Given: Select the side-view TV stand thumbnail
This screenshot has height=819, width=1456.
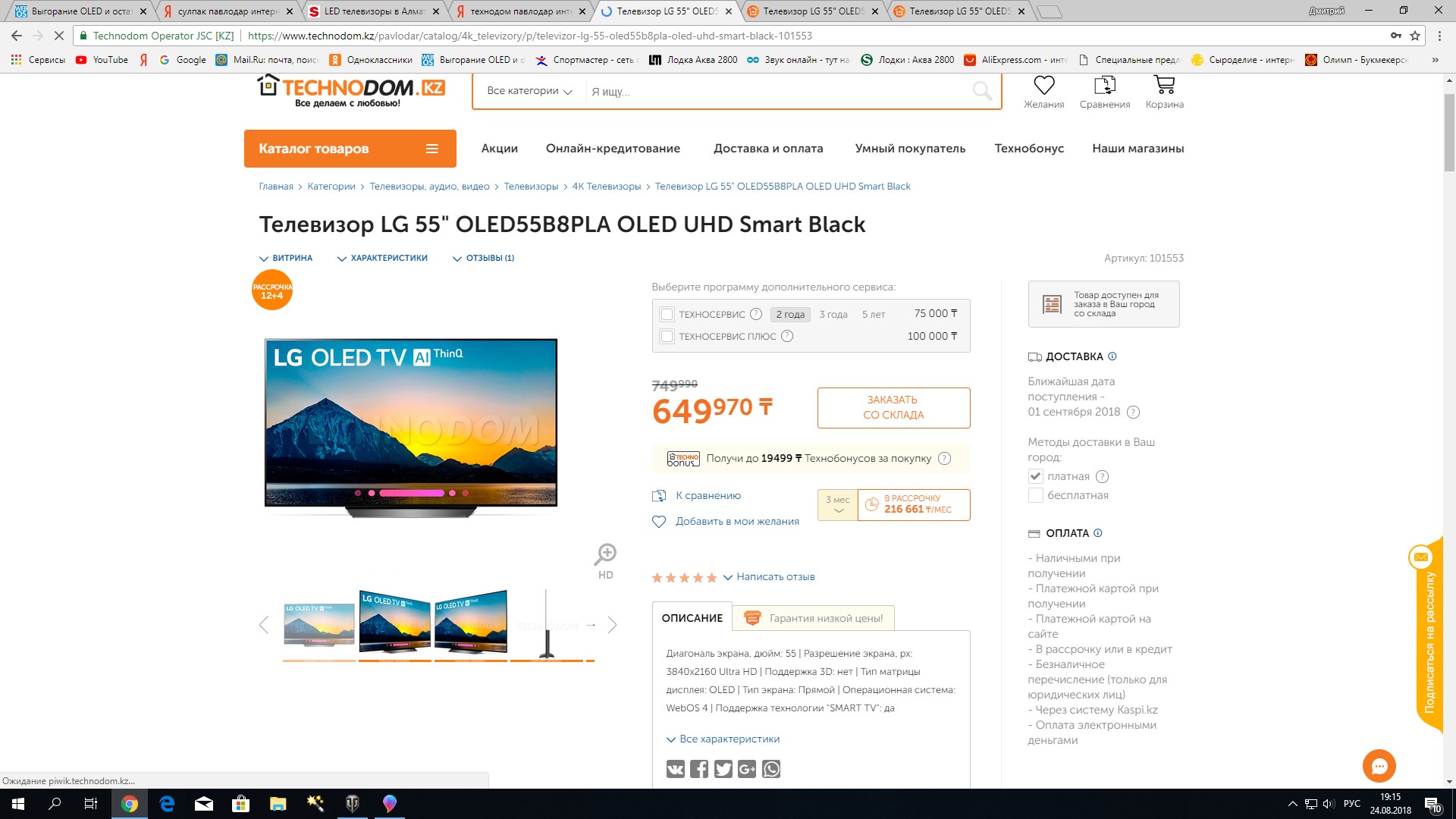Looking at the screenshot, I should click(x=546, y=624).
